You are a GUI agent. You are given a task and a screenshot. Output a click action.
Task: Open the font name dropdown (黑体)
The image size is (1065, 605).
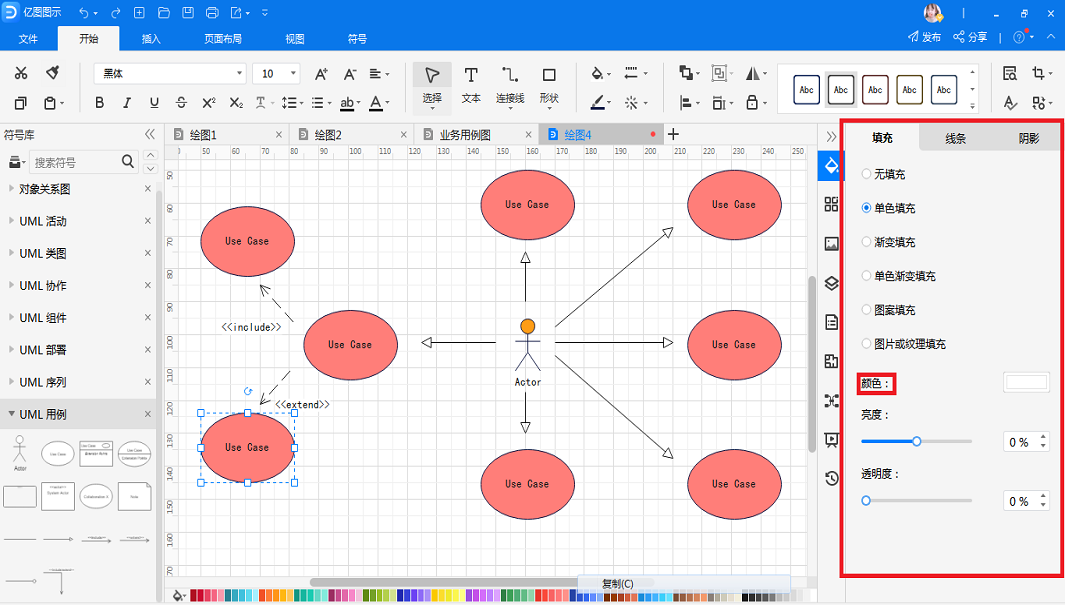170,73
